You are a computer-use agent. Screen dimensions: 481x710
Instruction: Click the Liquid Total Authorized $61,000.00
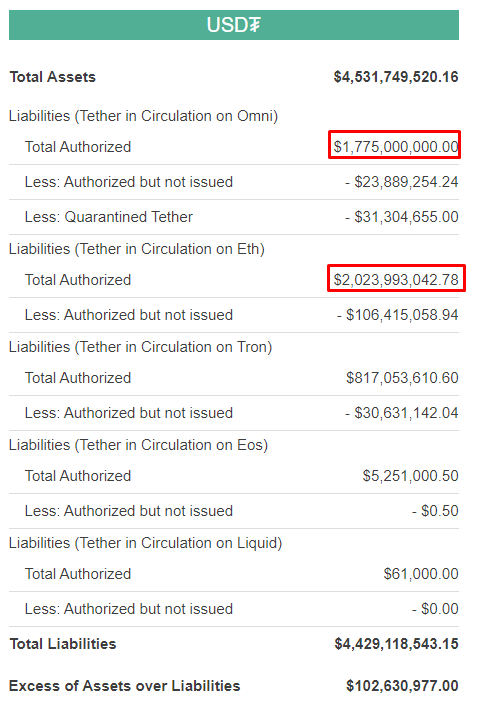tap(421, 574)
